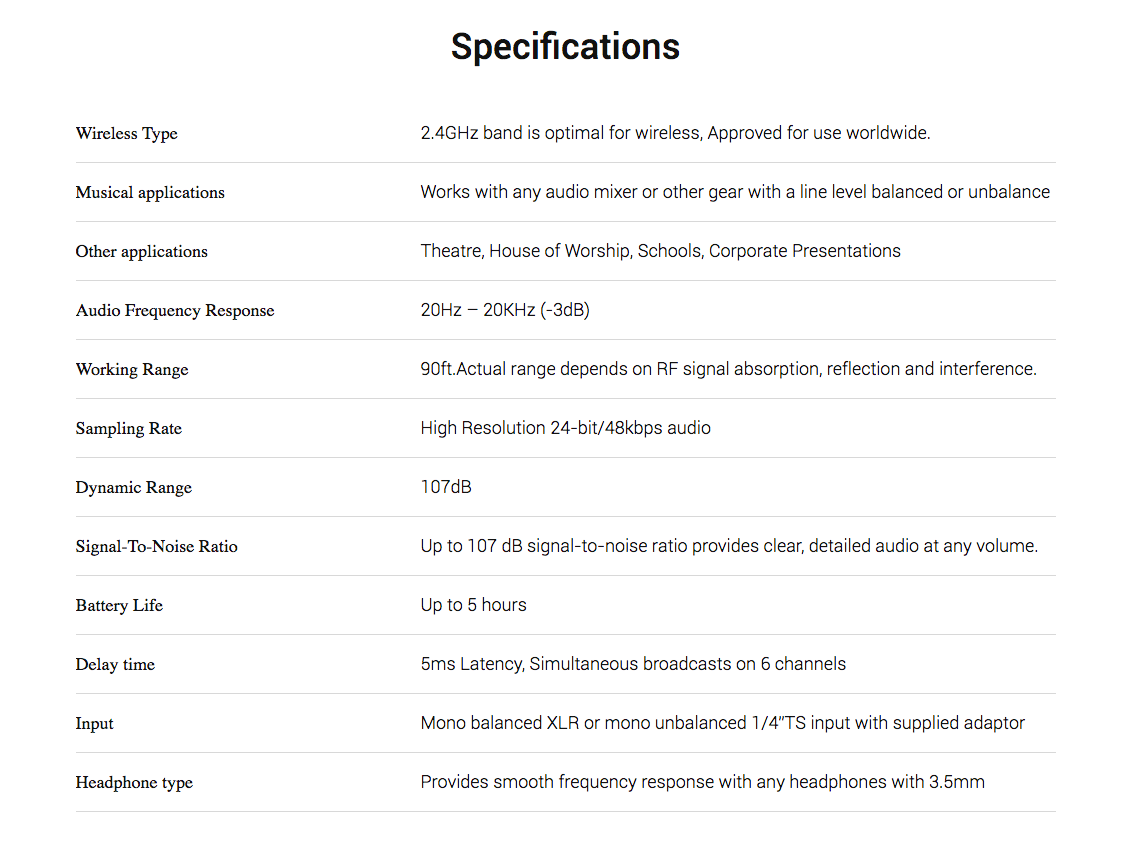
Task: Click the 107dB Dynamic Range value
Action: (446, 487)
